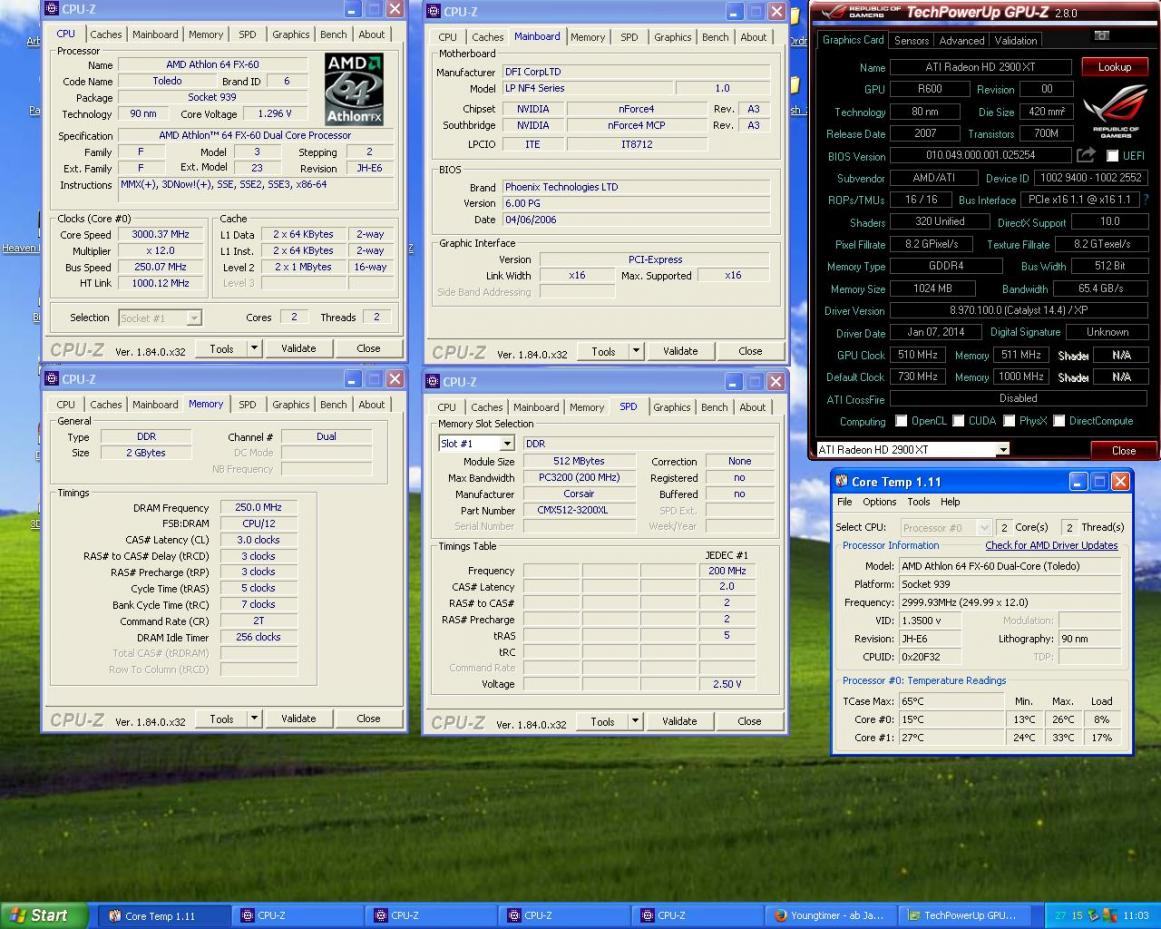1161x929 pixels.
Task: Click the Mainboard window's CPU-Z title icon
Action: (x=433, y=12)
